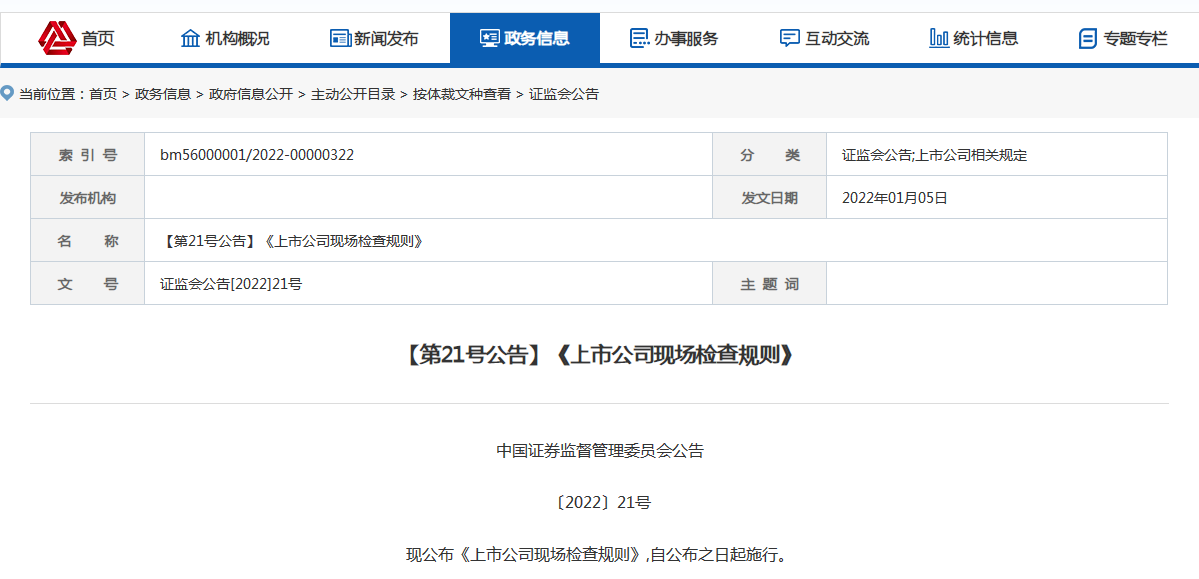The height and width of the screenshot is (579, 1199).
Task: Click the location pin icon in breadcrumb
Action: (x=8, y=93)
